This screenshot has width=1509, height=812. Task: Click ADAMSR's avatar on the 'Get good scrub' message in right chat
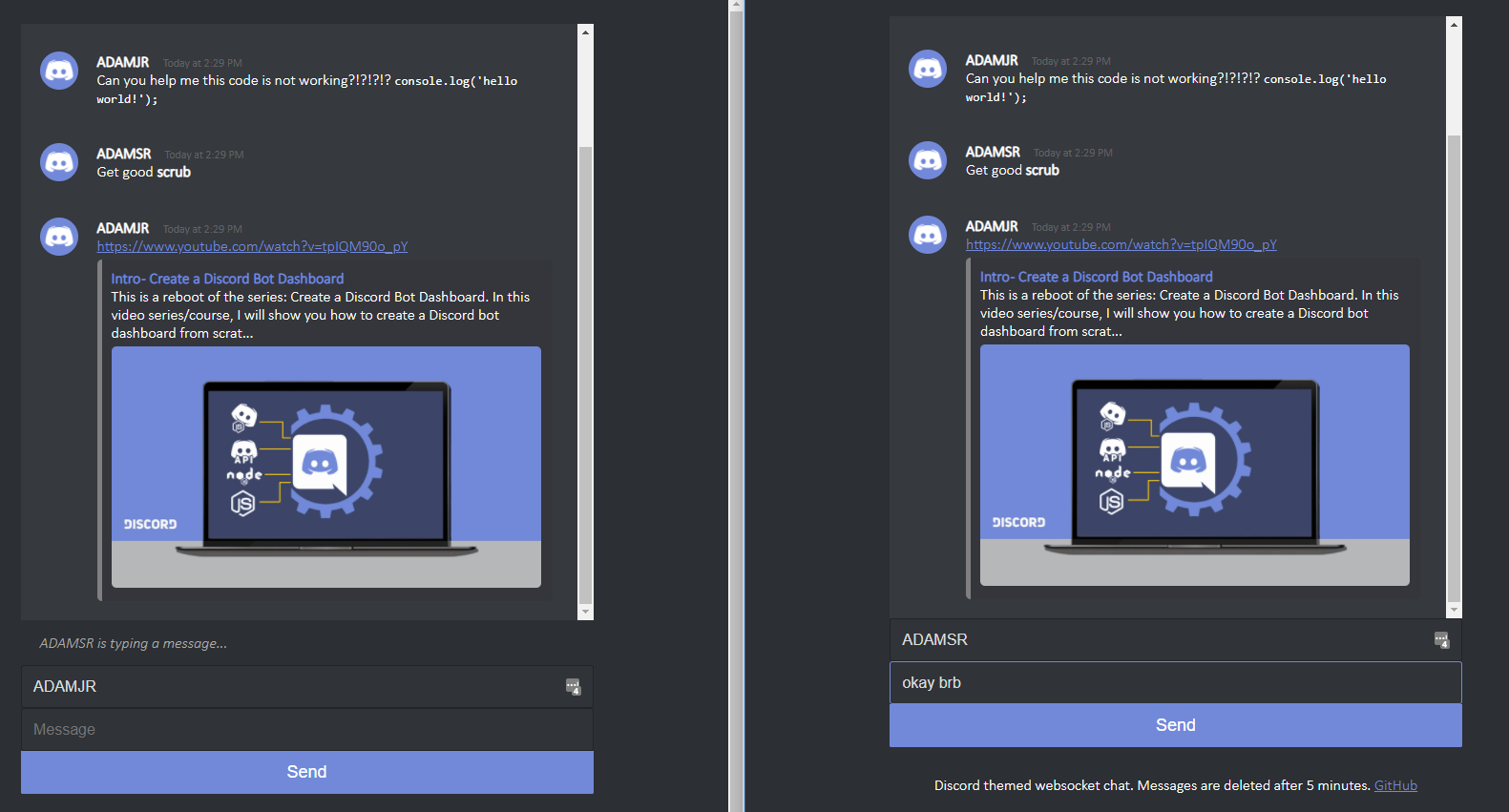(928, 160)
